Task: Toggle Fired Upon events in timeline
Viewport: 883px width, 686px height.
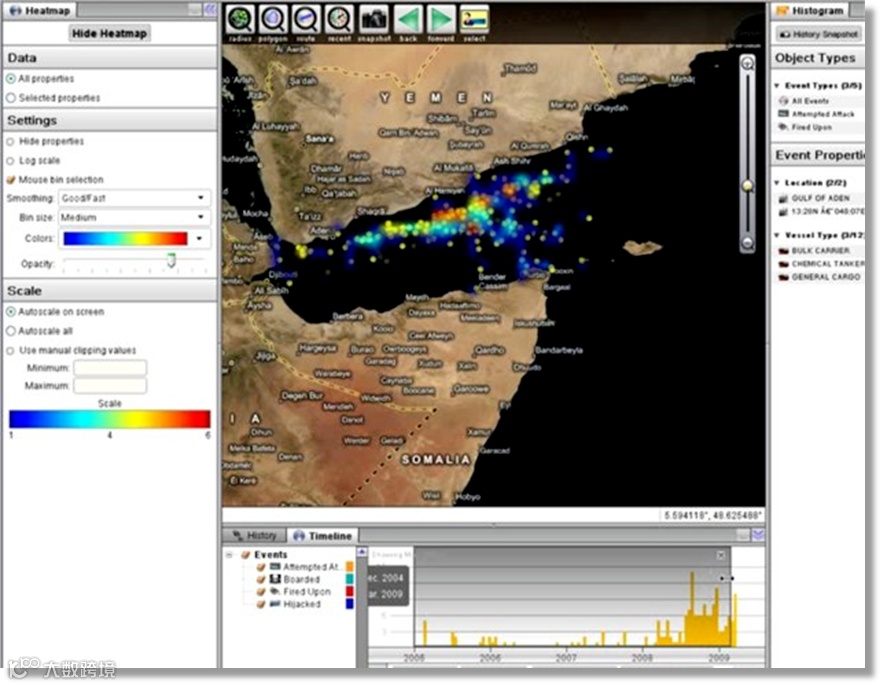Action: (261, 592)
